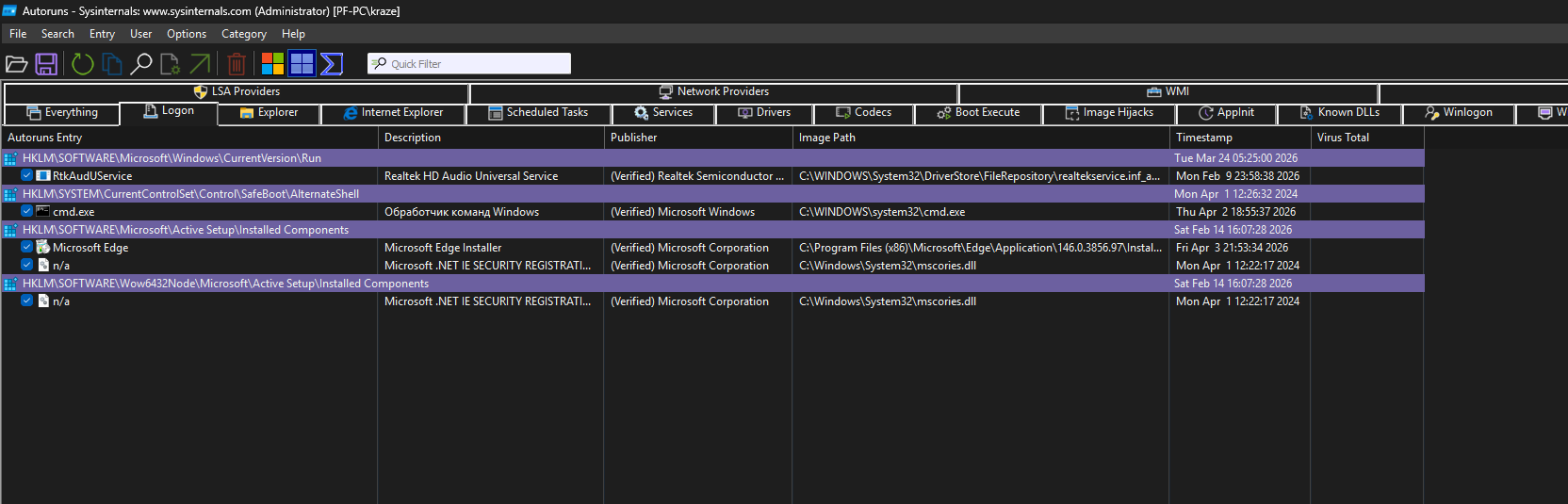Image resolution: width=1568 pixels, height=504 pixels.
Task: Select the Logon tab
Action: [x=169, y=111]
